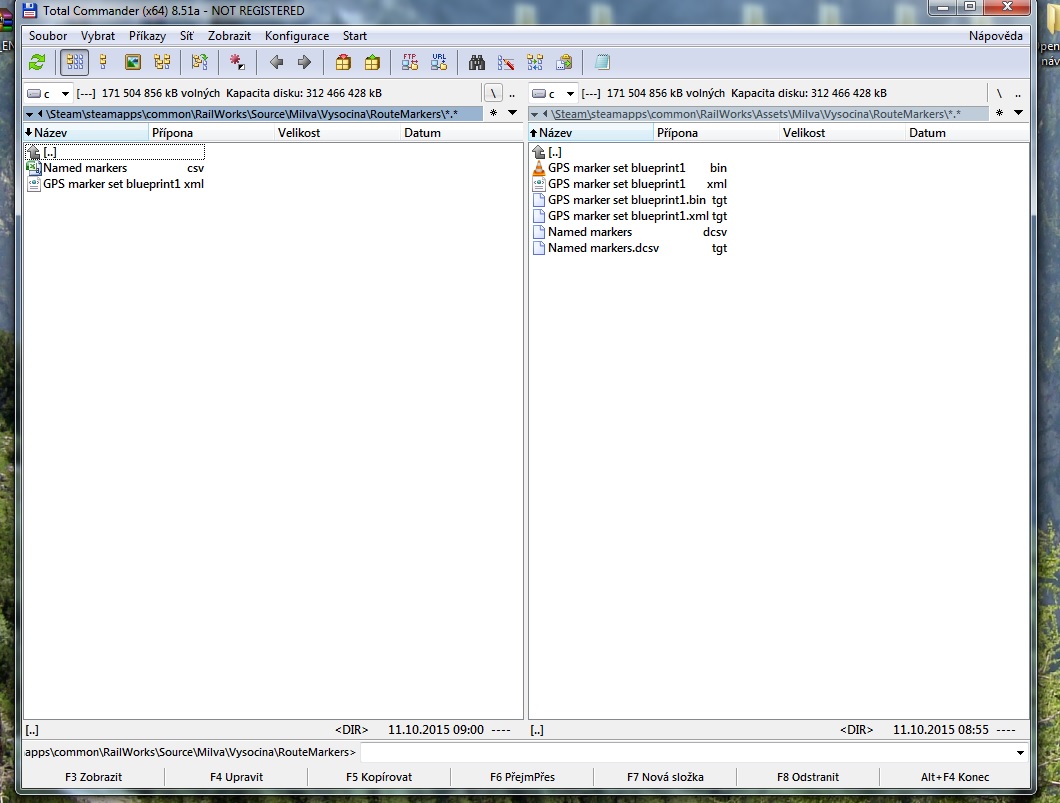Image resolution: width=1060 pixels, height=803 pixels.
Task: Click left panel root directory backslash button
Action: 493,93
